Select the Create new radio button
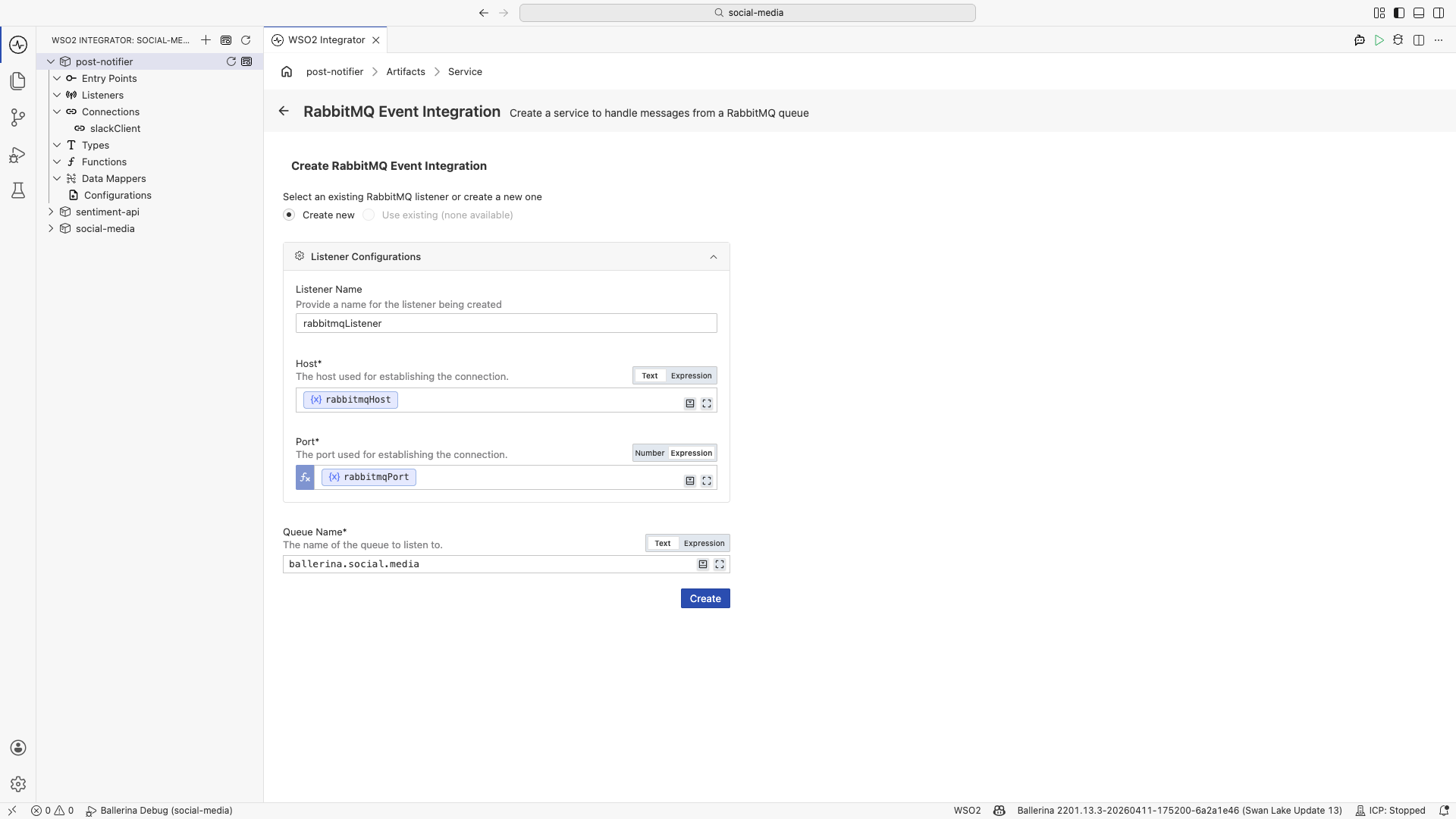The image size is (1456, 819). [x=289, y=215]
